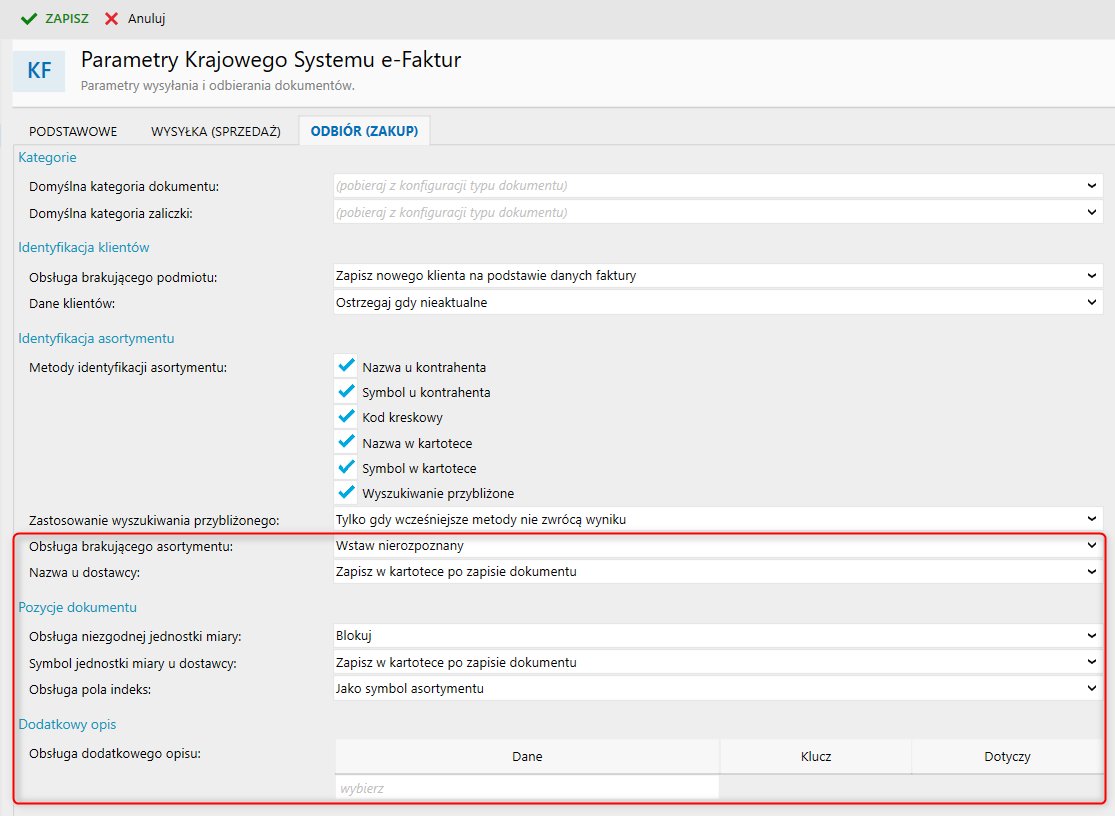This screenshot has width=1115, height=816.
Task: Click the red X Anuluj icon
Action: click(112, 19)
